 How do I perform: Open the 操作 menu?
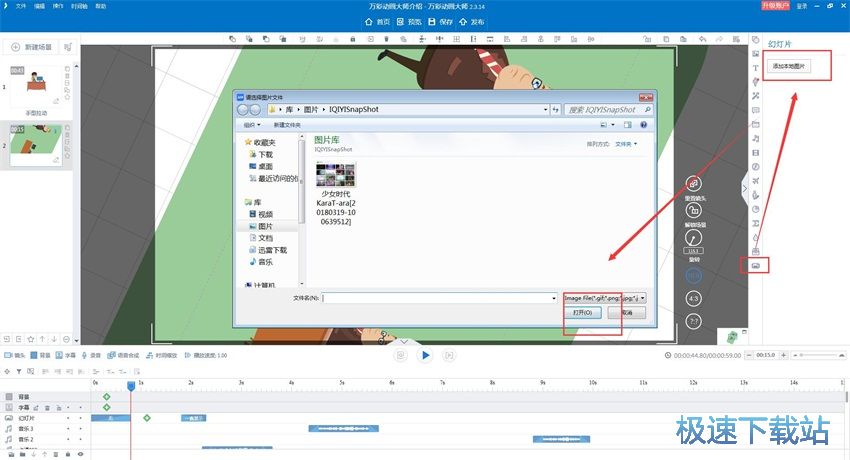tap(58, 6)
